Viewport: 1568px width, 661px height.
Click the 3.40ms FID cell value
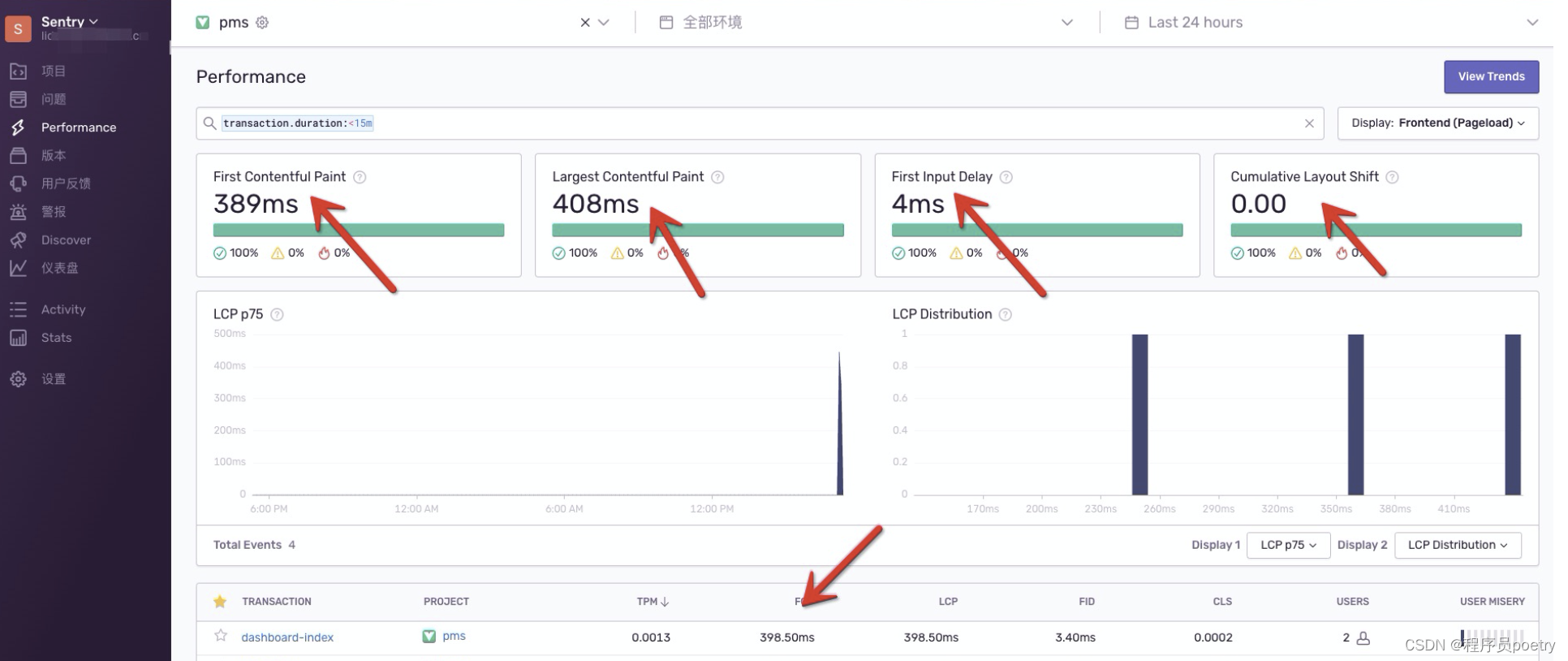click(x=1075, y=637)
